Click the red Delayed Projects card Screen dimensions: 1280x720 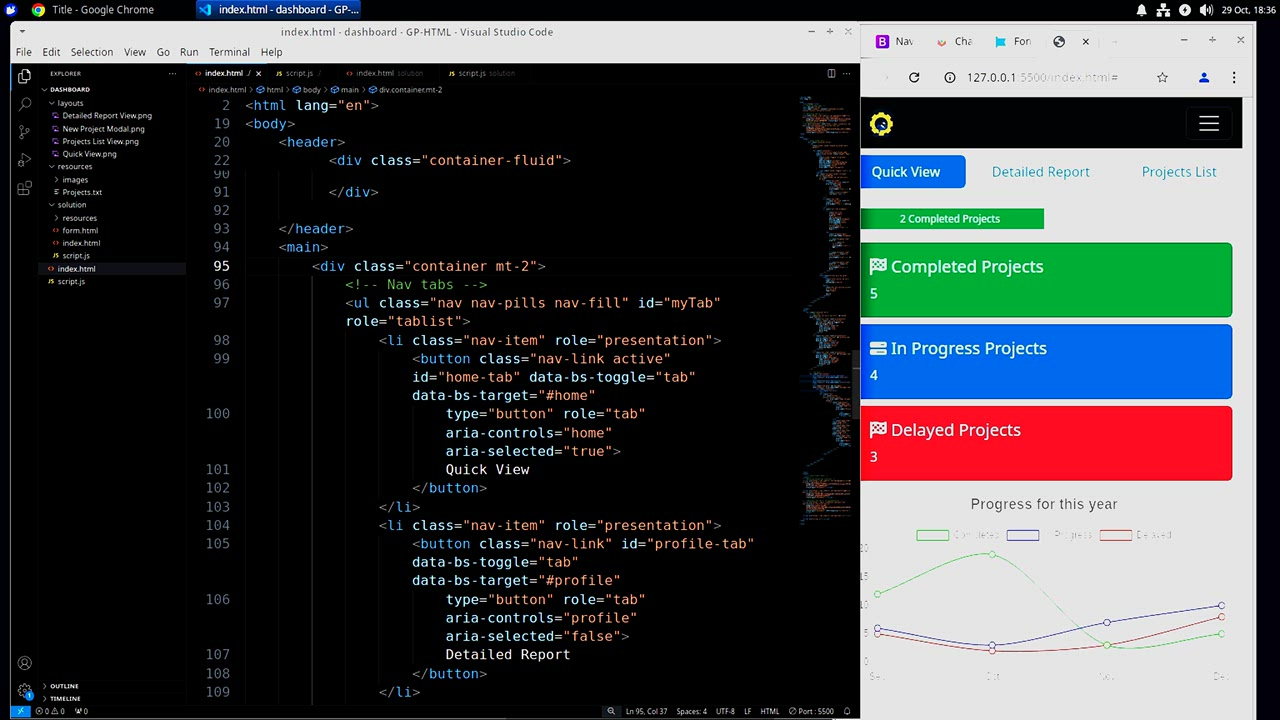click(x=1046, y=444)
